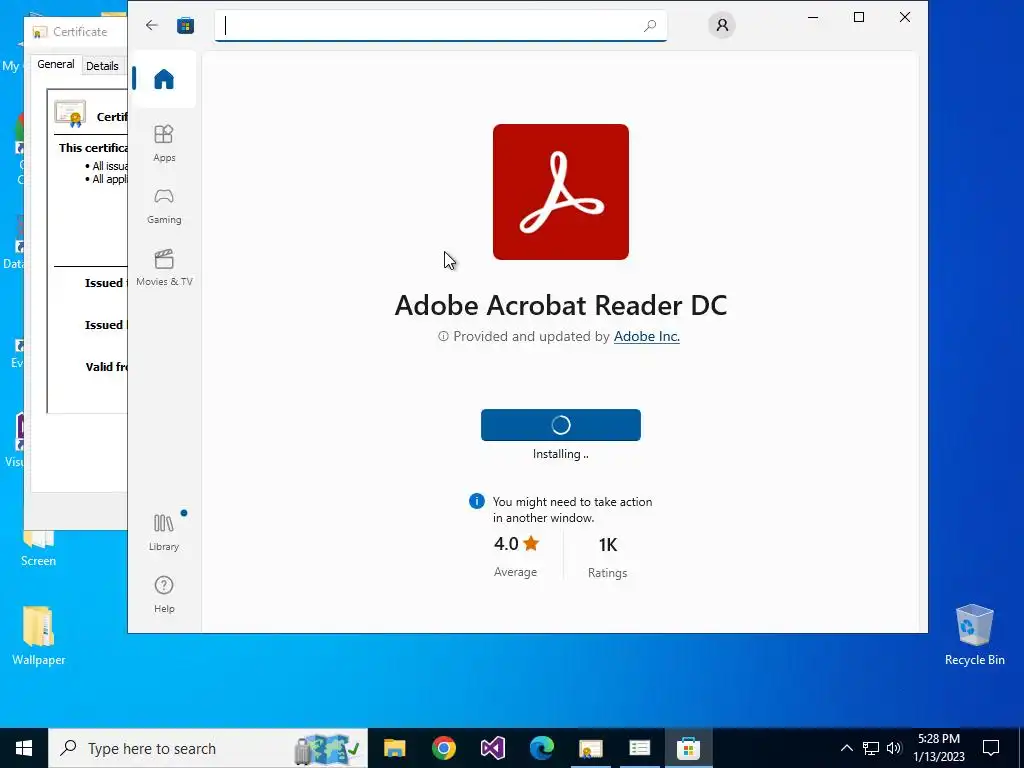Image resolution: width=1024 pixels, height=768 pixels.
Task: Maximize the Microsoft Store window
Action: click(x=859, y=17)
